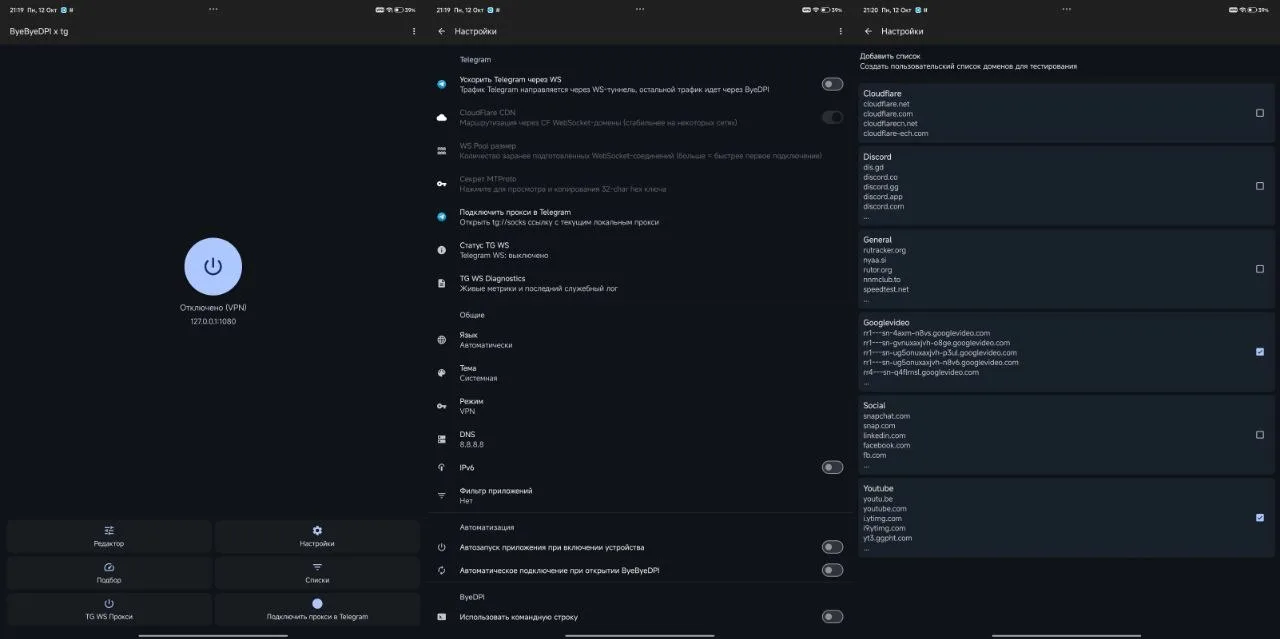Click Telegram section header in settings

point(475,60)
